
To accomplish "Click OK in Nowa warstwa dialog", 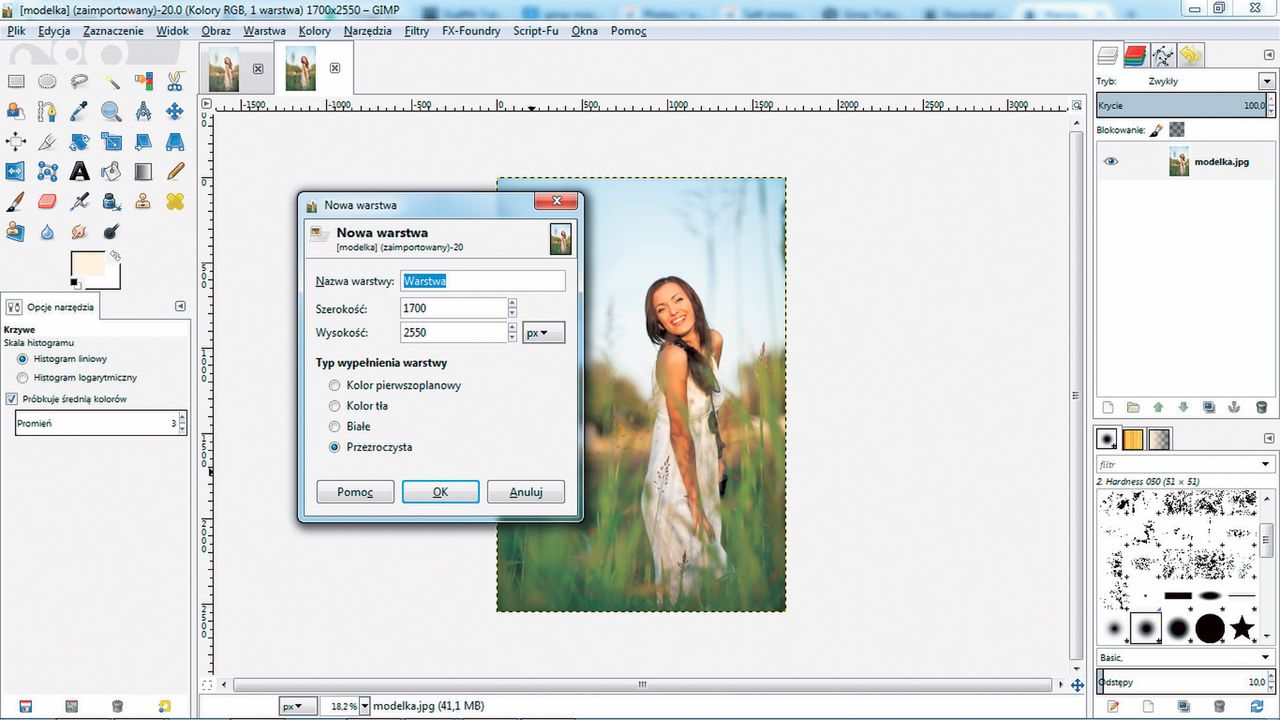I will pos(440,492).
